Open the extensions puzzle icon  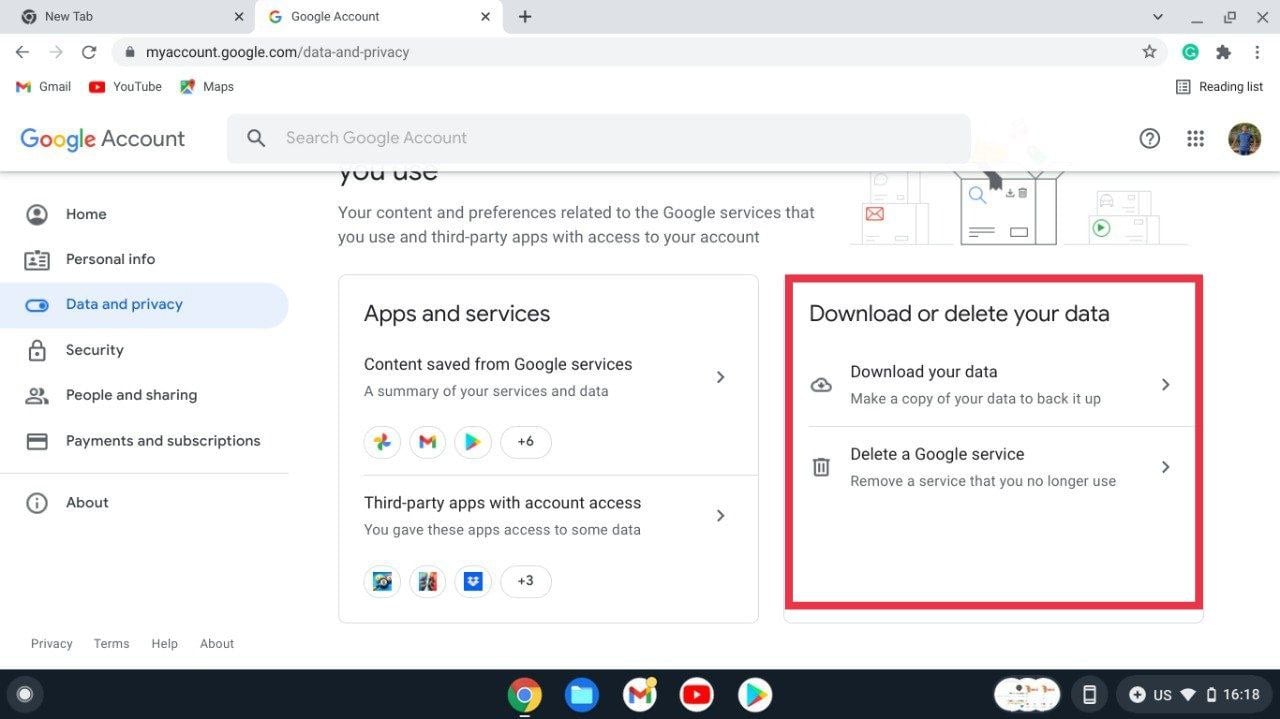click(x=1223, y=52)
